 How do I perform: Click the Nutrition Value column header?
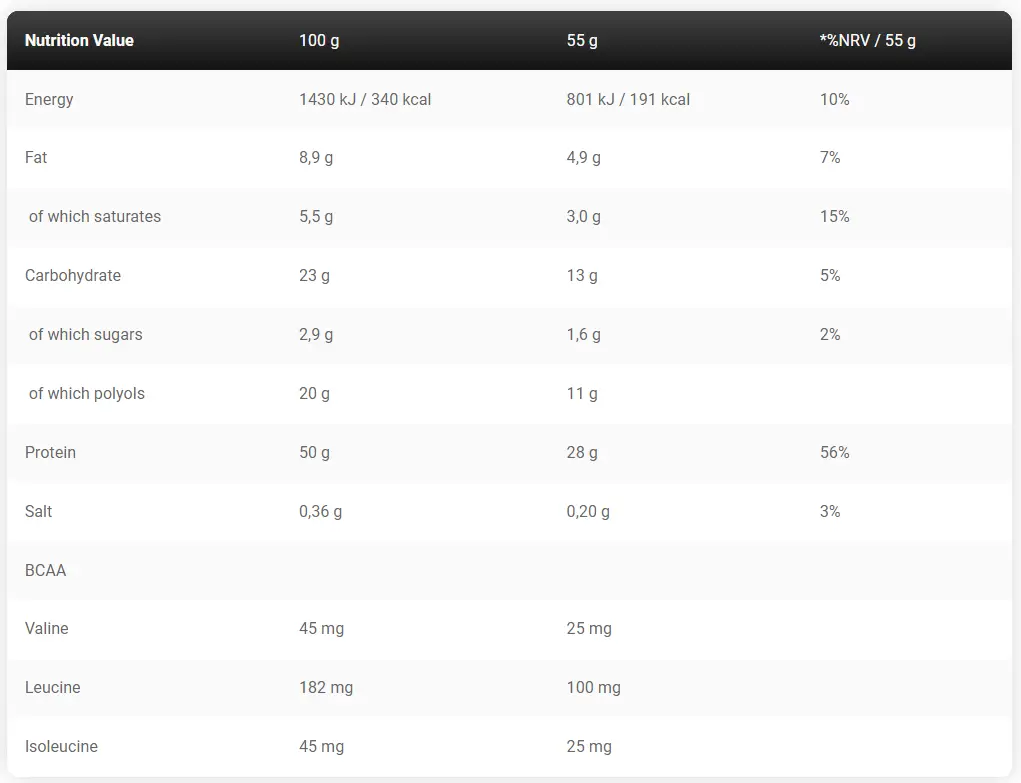[79, 40]
